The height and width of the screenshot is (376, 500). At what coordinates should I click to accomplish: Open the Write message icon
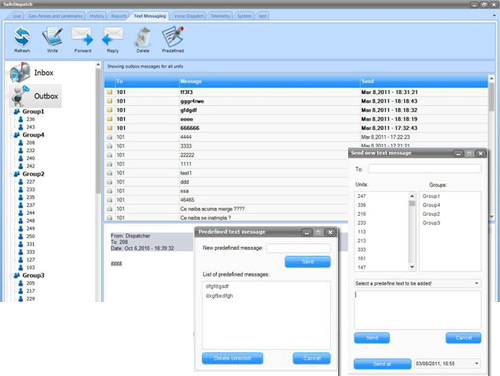(x=52, y=37)
